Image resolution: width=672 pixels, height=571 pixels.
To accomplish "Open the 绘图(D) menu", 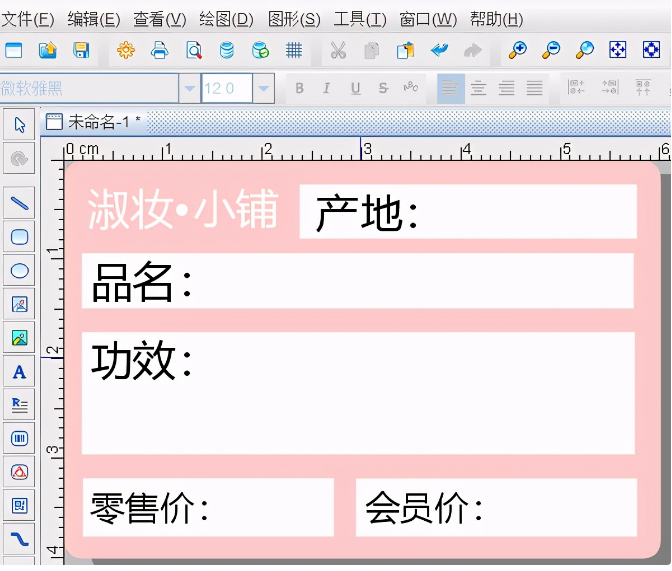I will (226, 19).
